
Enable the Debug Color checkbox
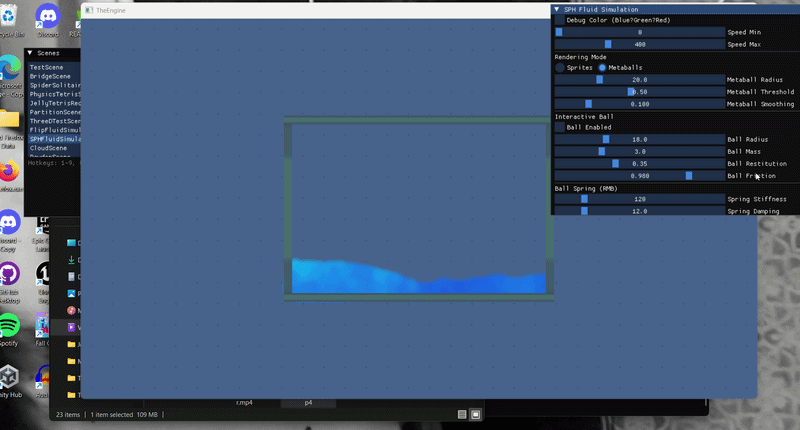click(x=560, y=20)
